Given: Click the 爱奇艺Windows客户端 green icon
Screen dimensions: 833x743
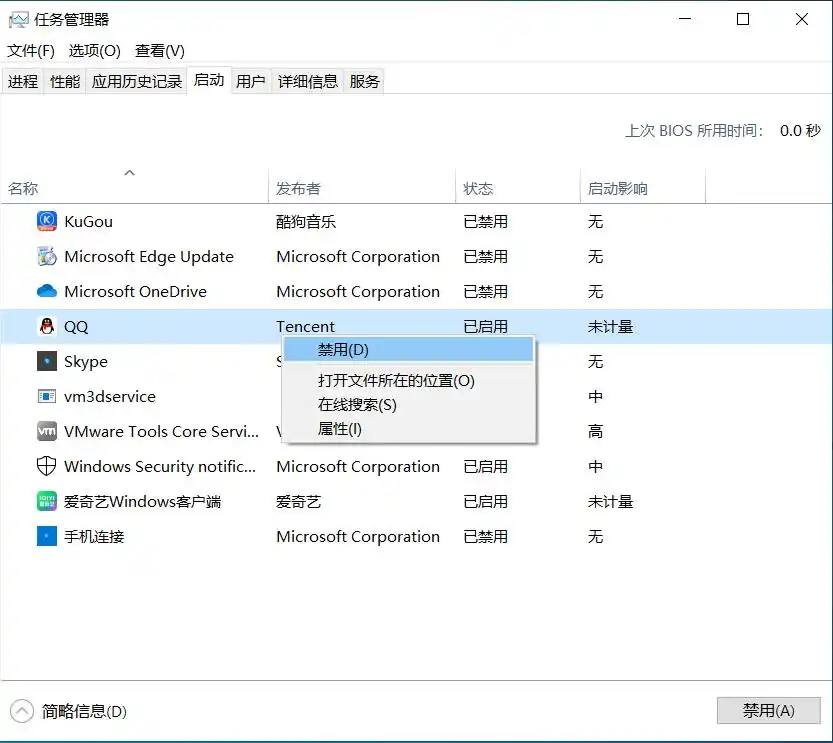Looking at the screenshot, I should [x=46, y=501].
